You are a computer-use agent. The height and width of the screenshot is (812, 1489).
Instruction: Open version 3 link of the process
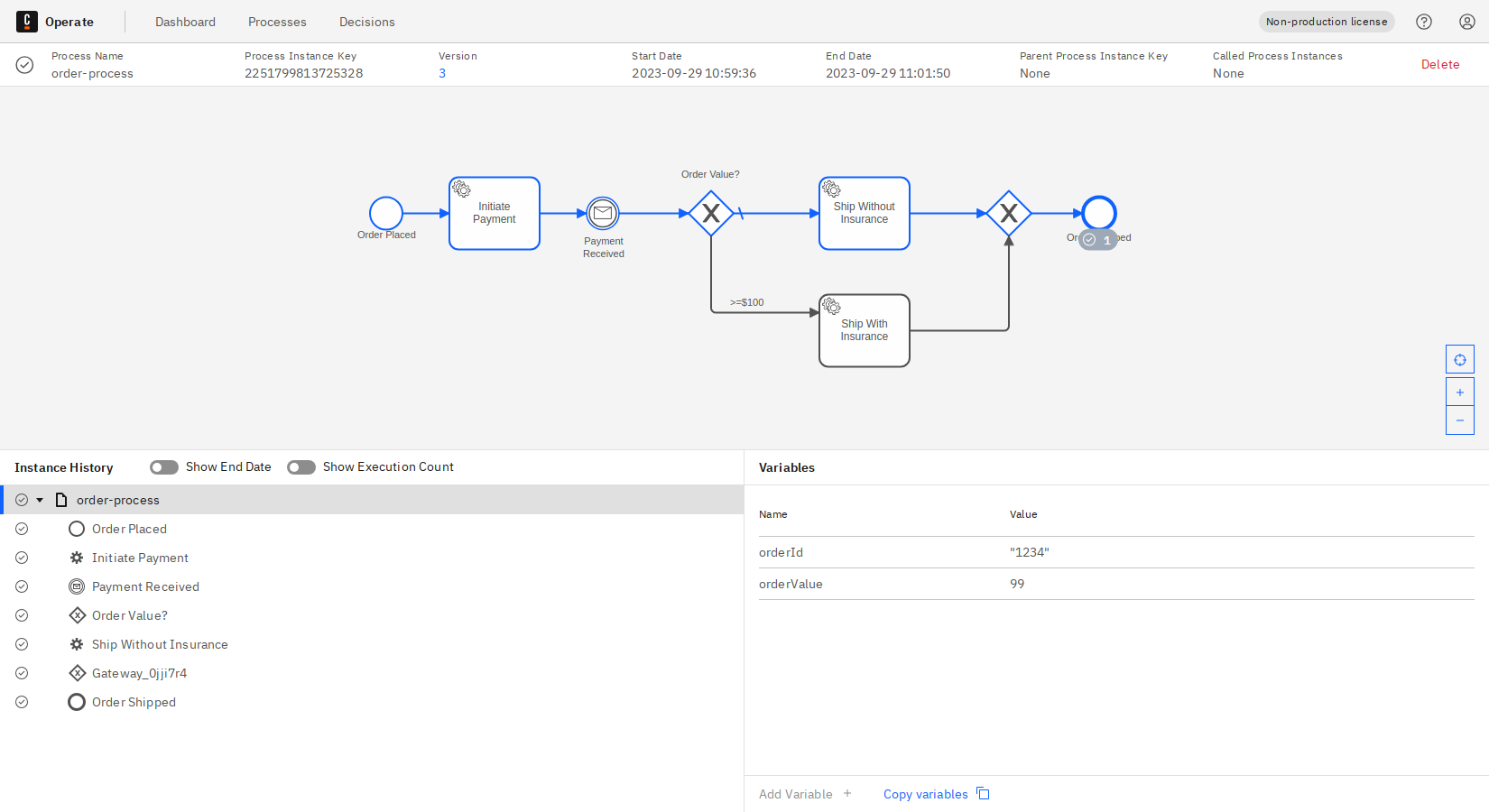coord(442,73)
